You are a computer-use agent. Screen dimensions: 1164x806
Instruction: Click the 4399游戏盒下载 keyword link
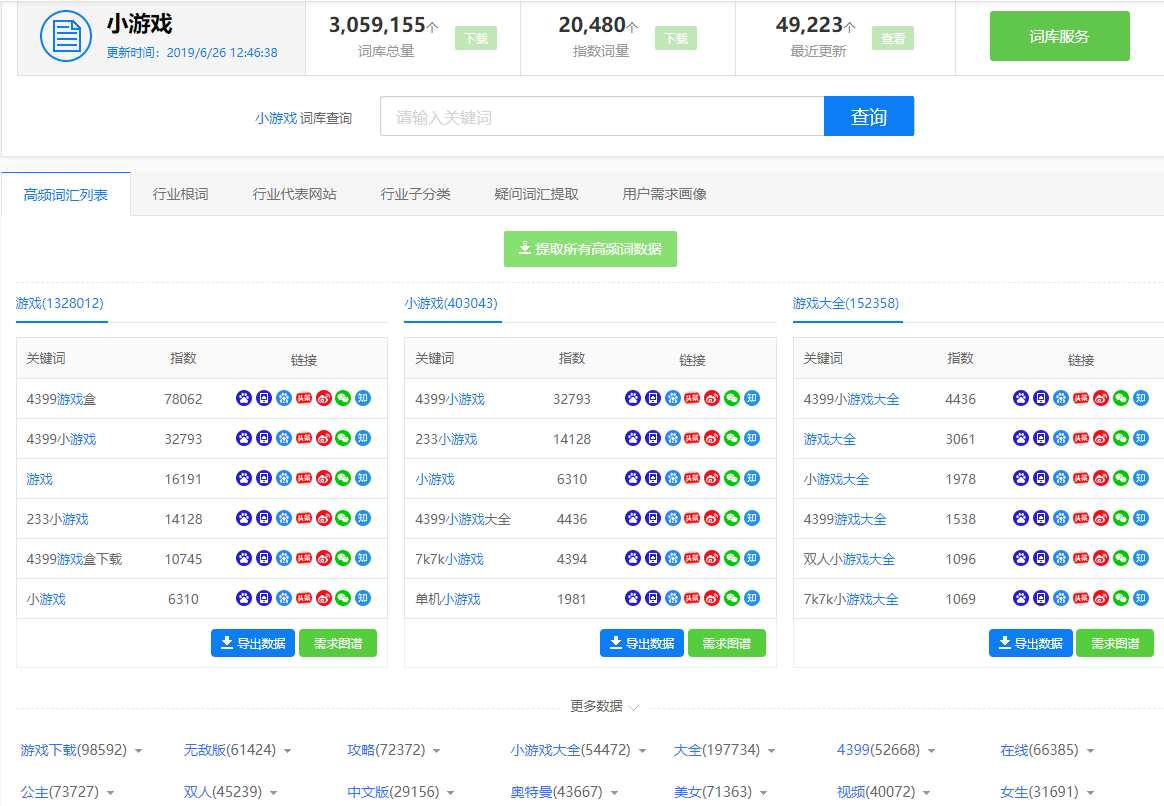coord(74,559)
